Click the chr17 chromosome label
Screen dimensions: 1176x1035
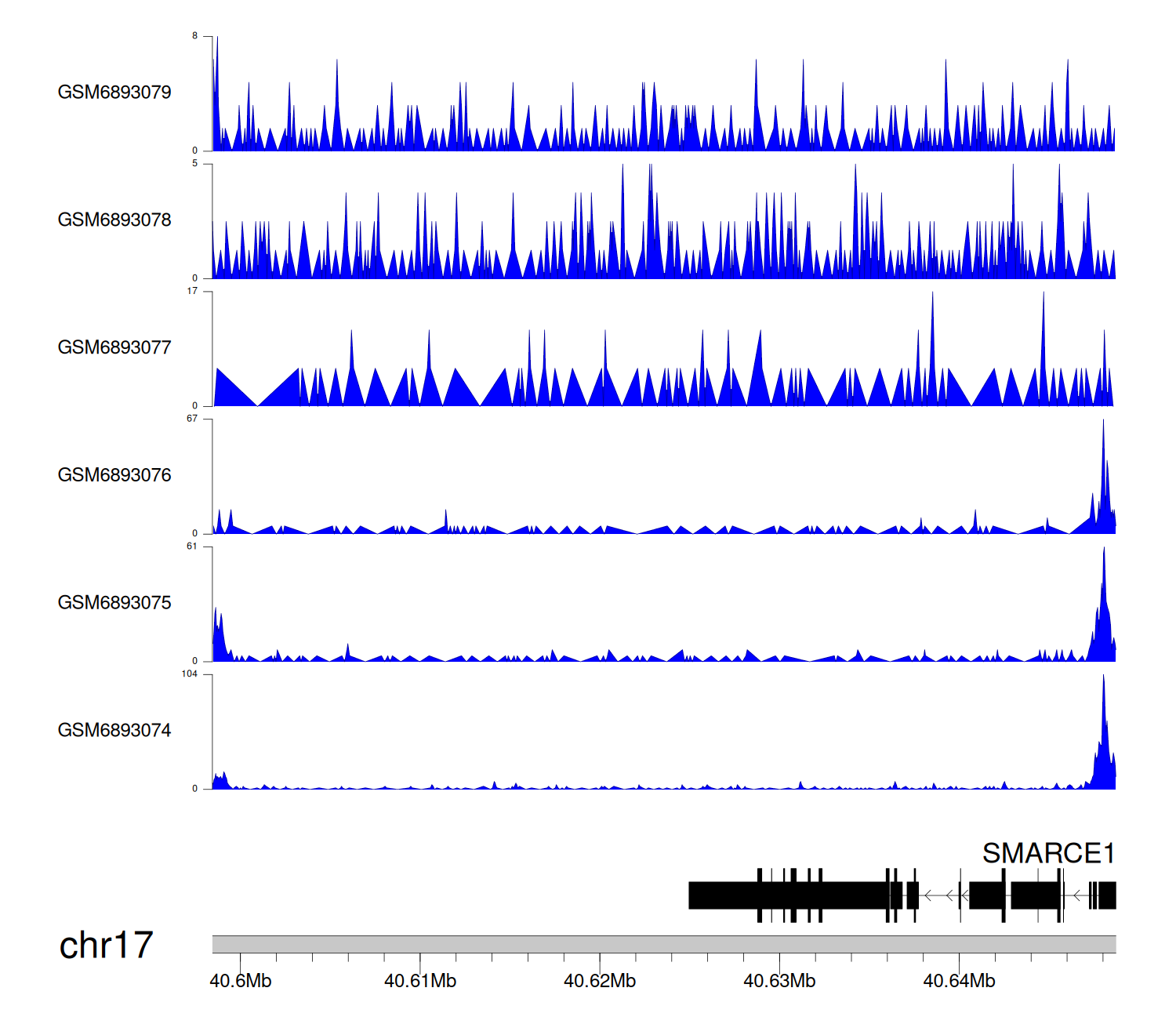[x=106, y=946]
